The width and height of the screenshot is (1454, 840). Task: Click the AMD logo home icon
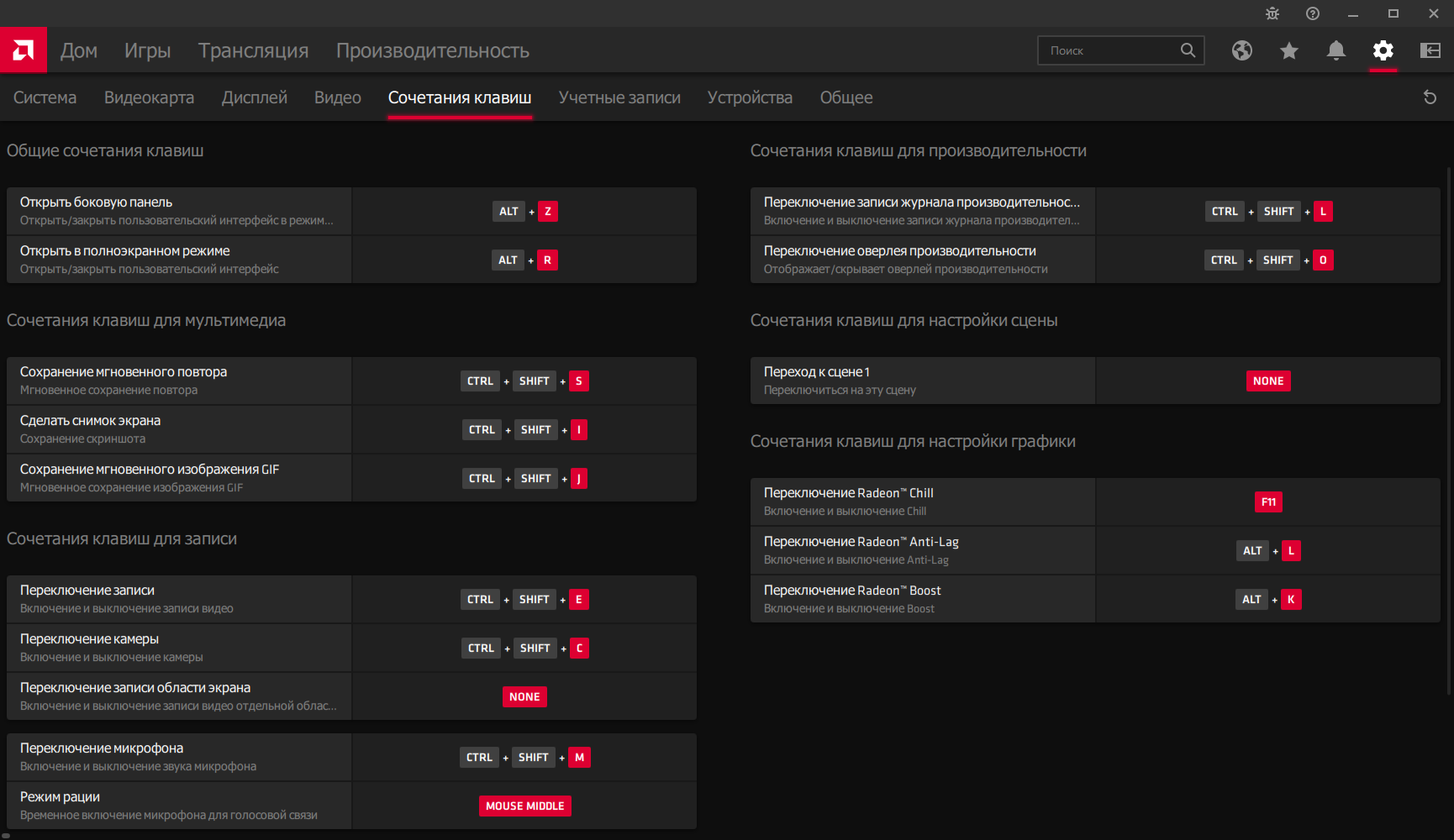pos(24,50)
